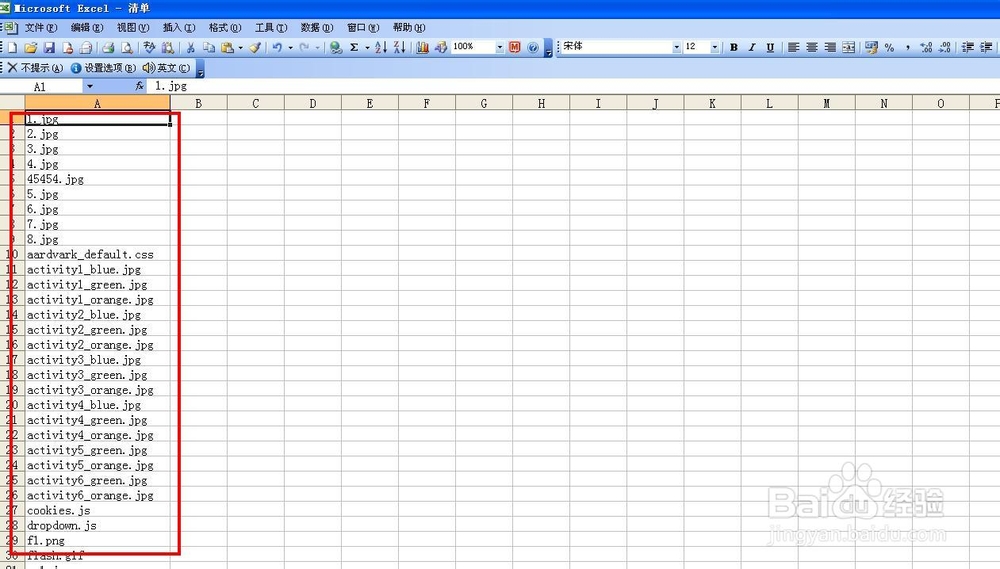The height and width of the screenshot is (569, 1000).
Task: Toggle bold formatting
Action: click(733, 47)
